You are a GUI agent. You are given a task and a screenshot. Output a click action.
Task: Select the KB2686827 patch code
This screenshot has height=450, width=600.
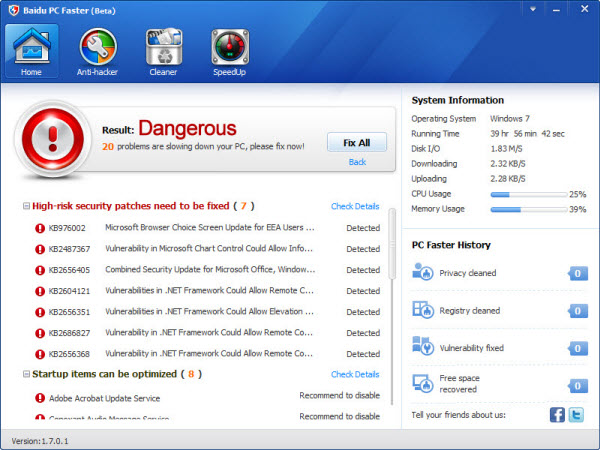coord(69,333)
